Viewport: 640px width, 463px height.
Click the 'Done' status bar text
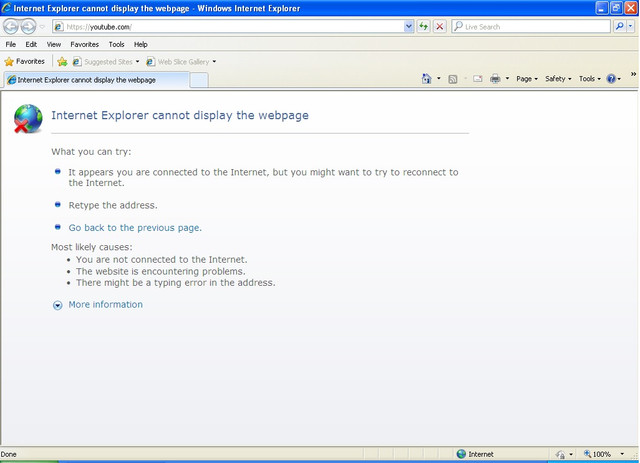pyautogui.click(x=9, y=454)
